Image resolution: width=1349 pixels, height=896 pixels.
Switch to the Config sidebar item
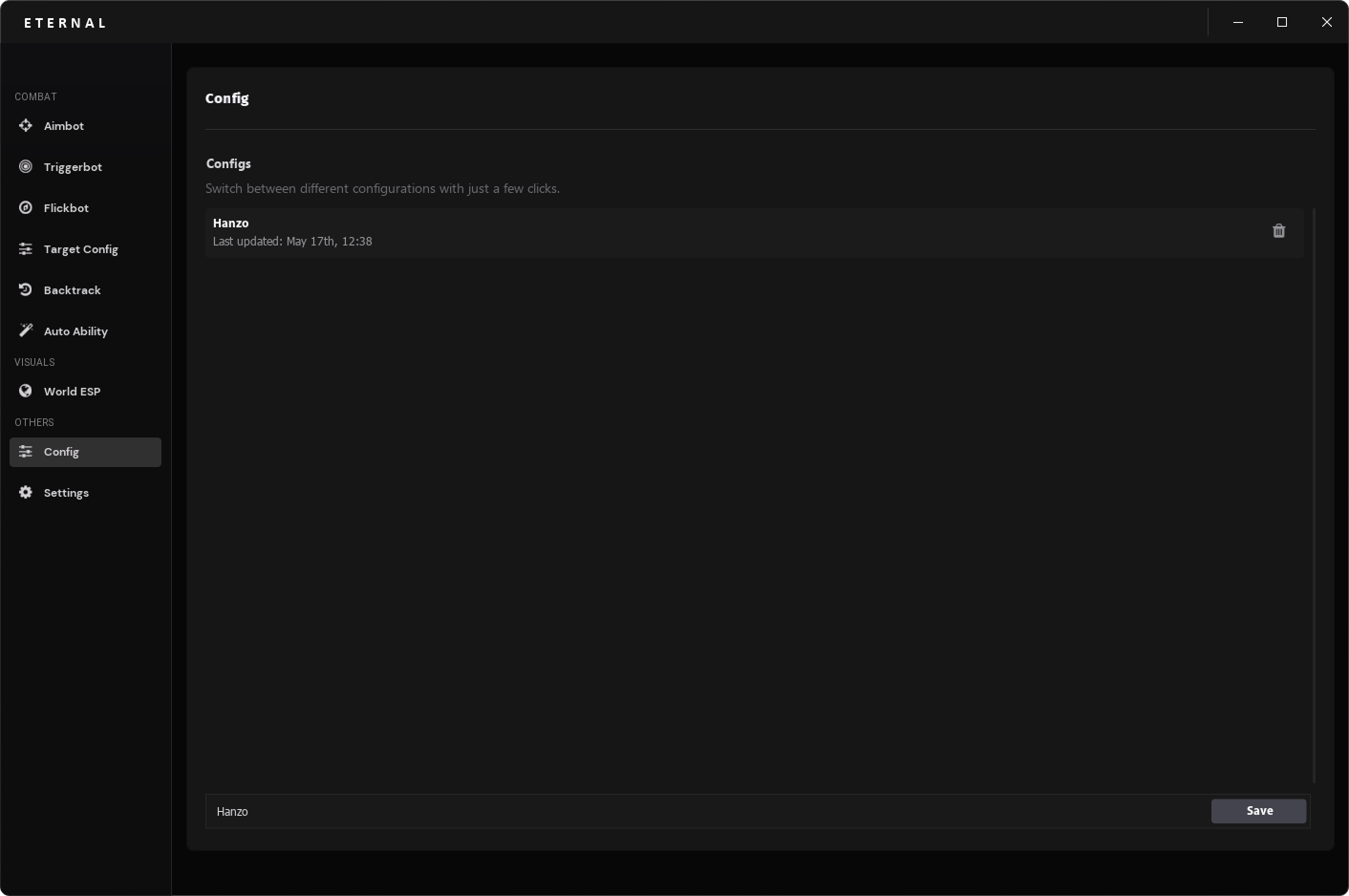point(85,452)
